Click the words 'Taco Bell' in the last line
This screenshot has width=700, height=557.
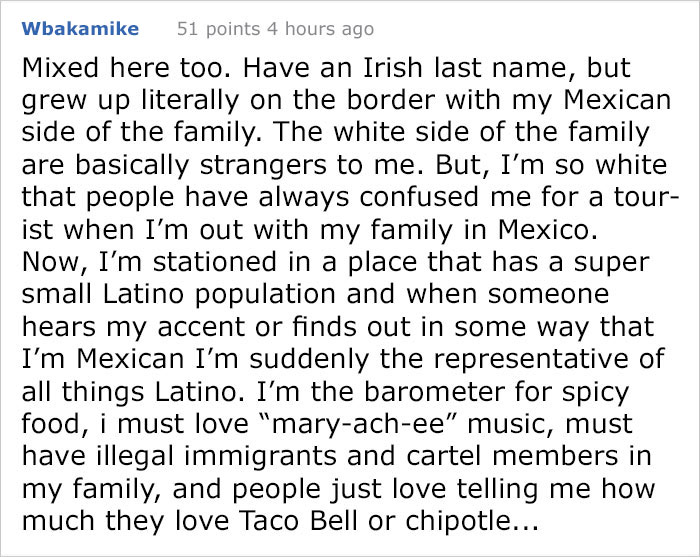point(299,520)
